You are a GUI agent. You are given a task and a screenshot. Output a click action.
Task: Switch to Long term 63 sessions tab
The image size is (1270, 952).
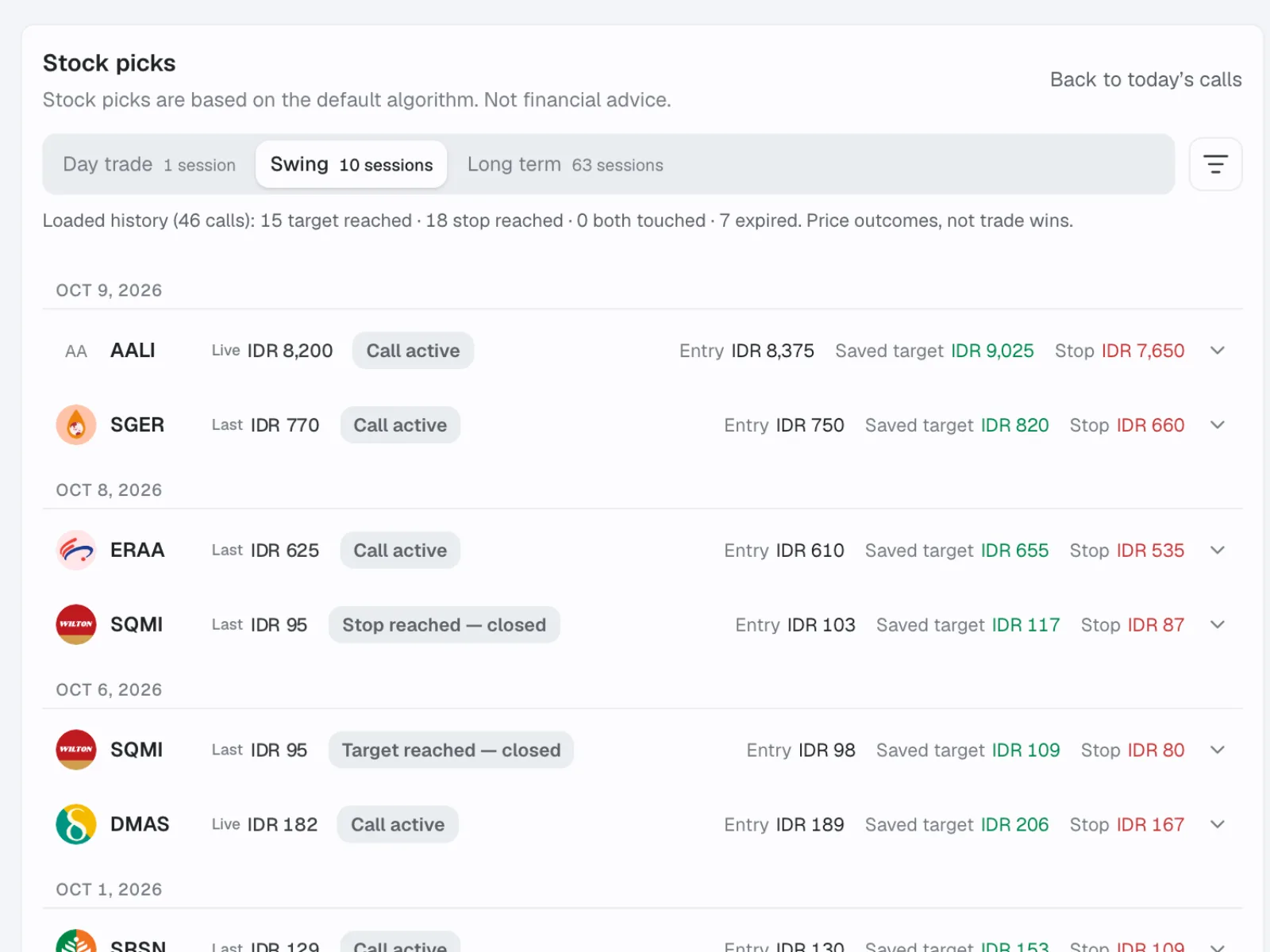pos(565,164)
